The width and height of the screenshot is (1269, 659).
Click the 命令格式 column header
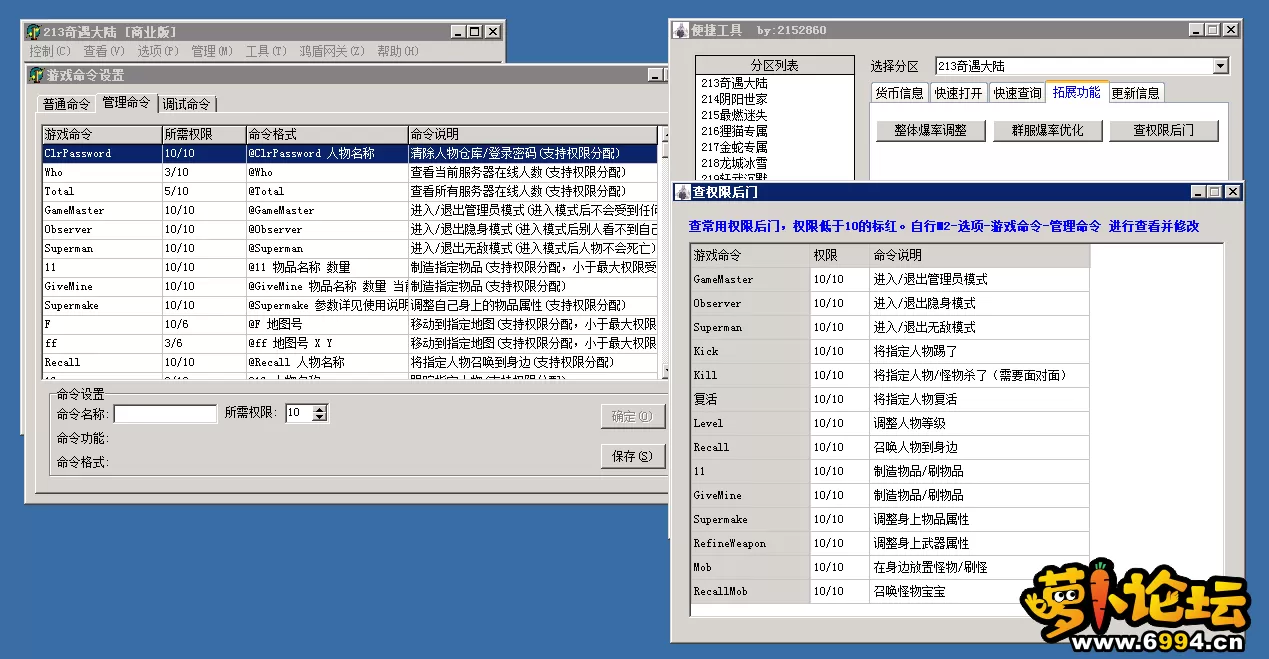coord(327,134)
